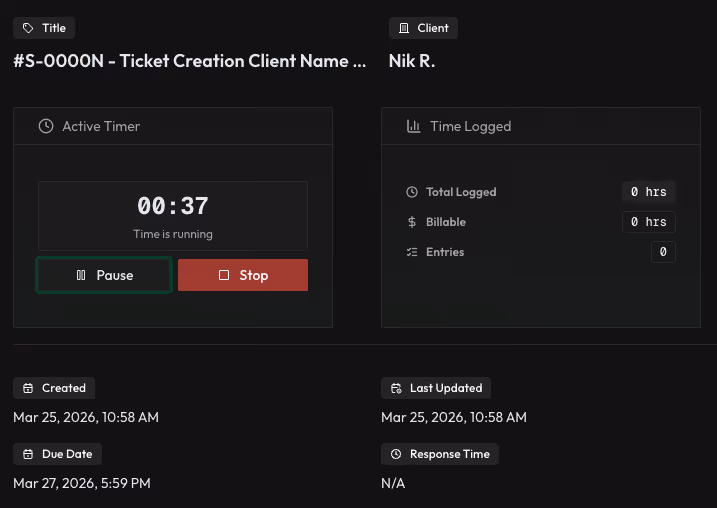This screenshot has height=508, width=717.
Task: Click the bar chart icon in Time Logged header
Action: (x=413, y=126)
